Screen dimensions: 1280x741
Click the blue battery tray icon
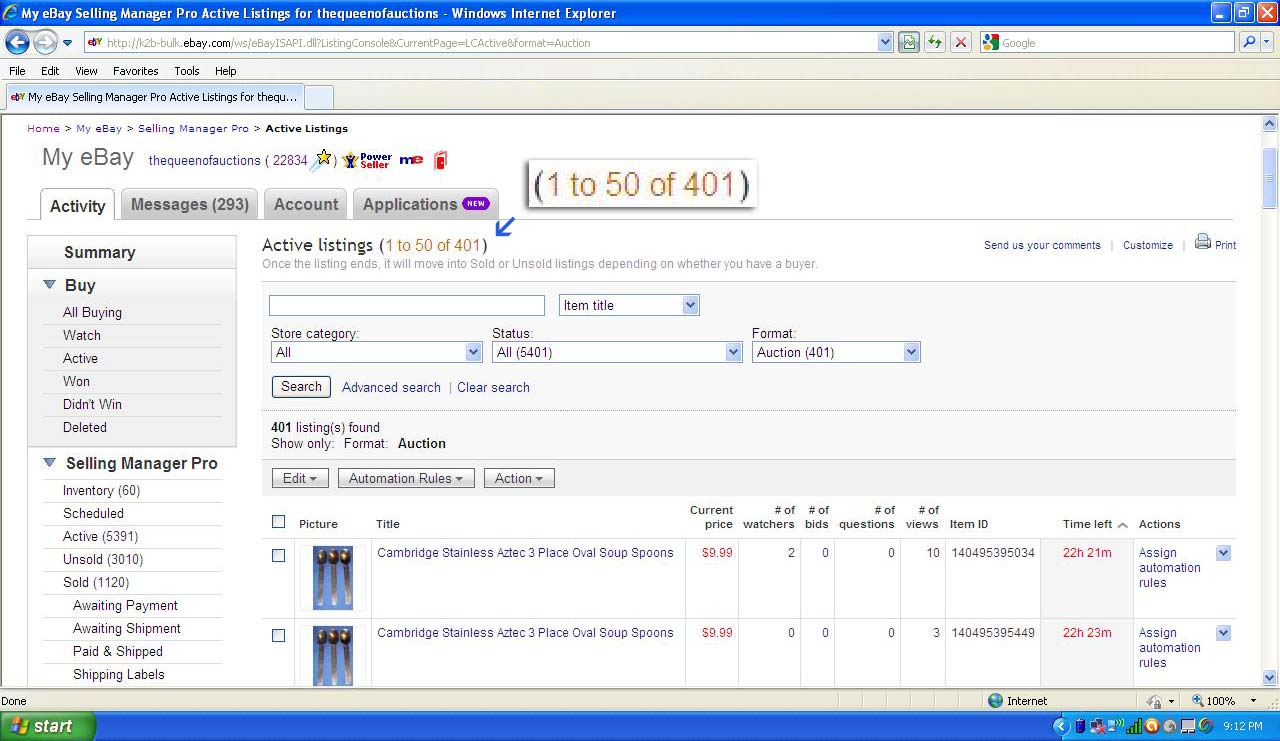coord(1081,726)
